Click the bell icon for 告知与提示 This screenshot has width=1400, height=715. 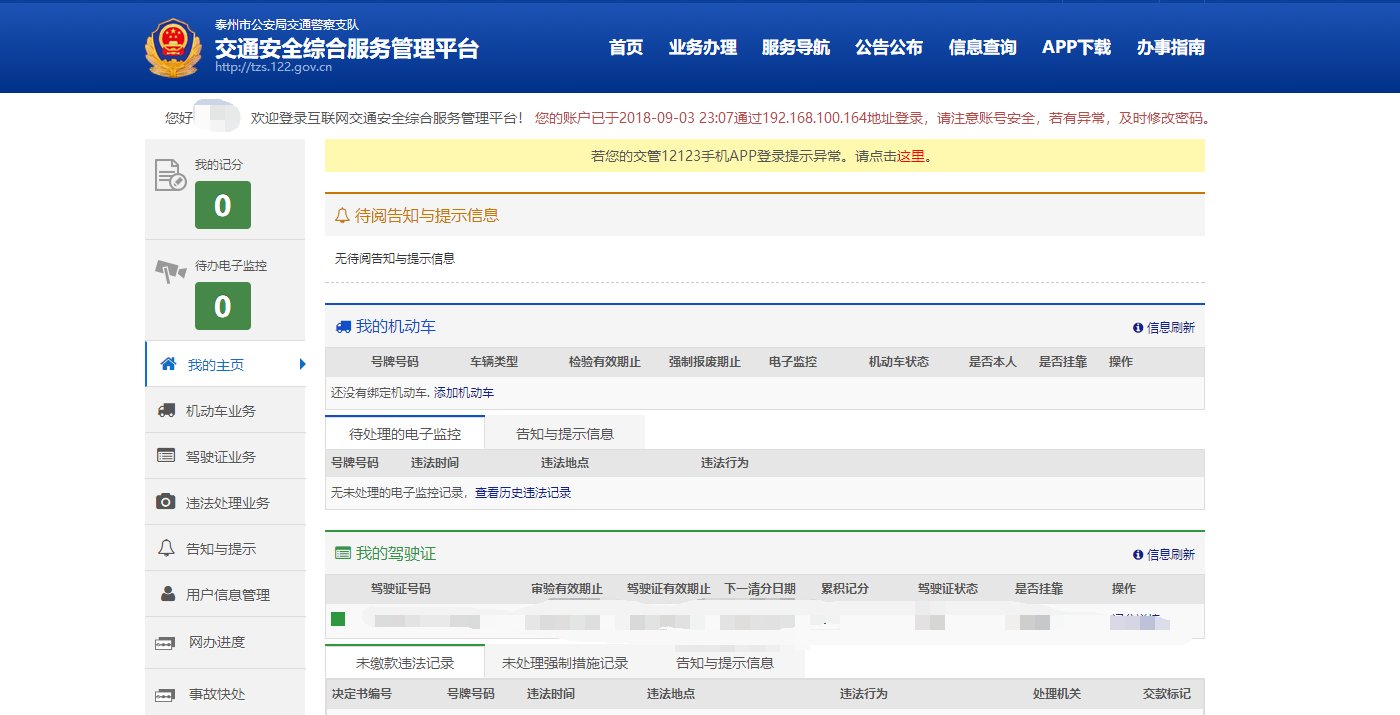(x=165, y=548)
